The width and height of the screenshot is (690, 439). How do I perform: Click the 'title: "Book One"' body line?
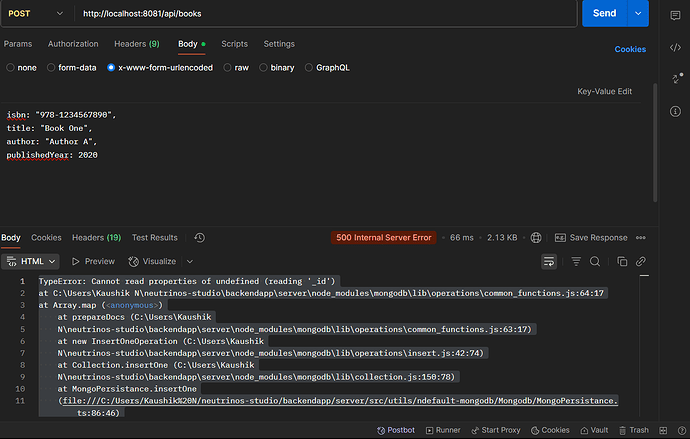pyautogui.click(x=49, y=128)
